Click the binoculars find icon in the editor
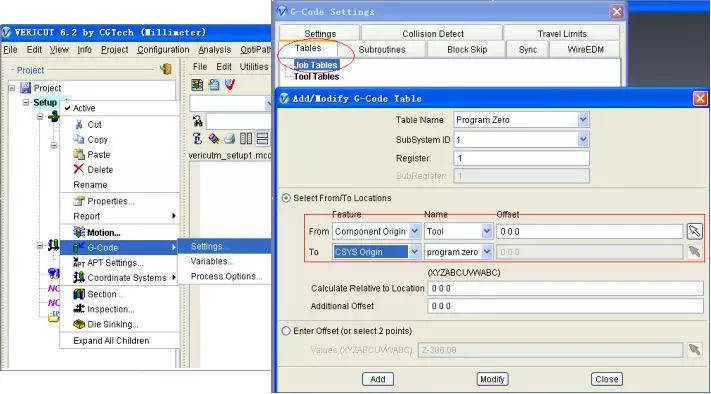Screen dimensions: 711x394 [x=198, y=121]
